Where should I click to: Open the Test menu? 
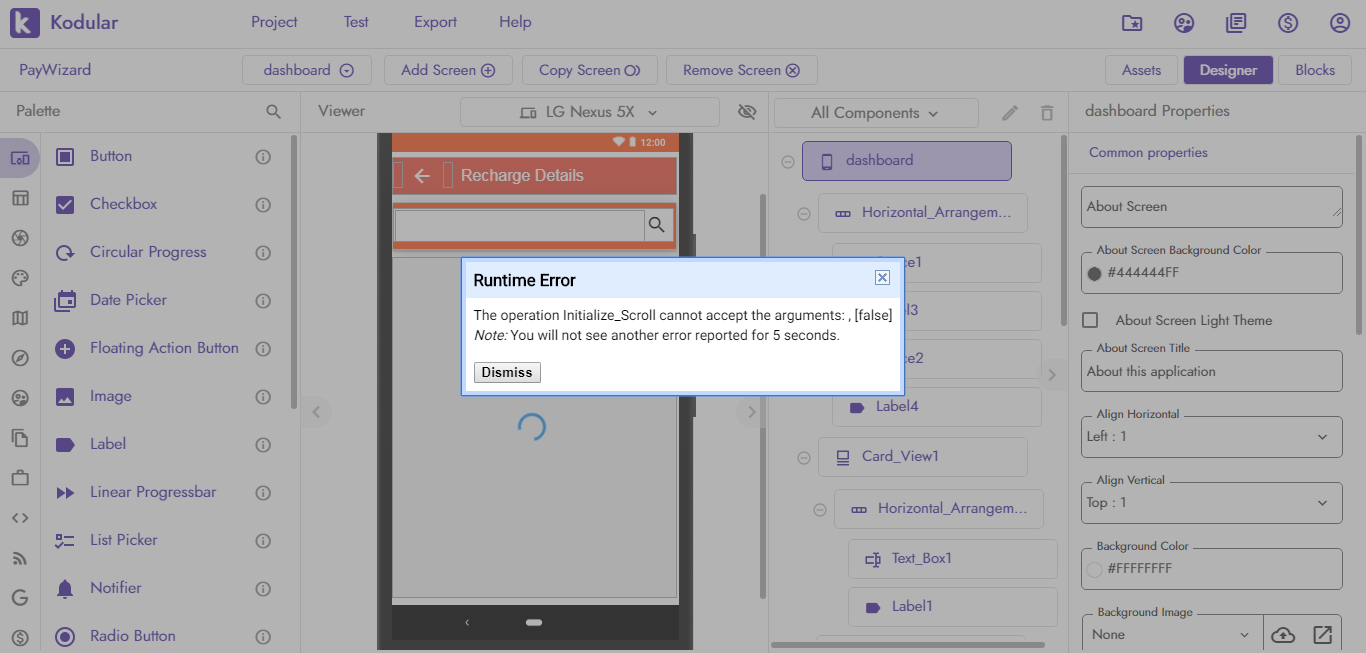[x=356, y=22]
